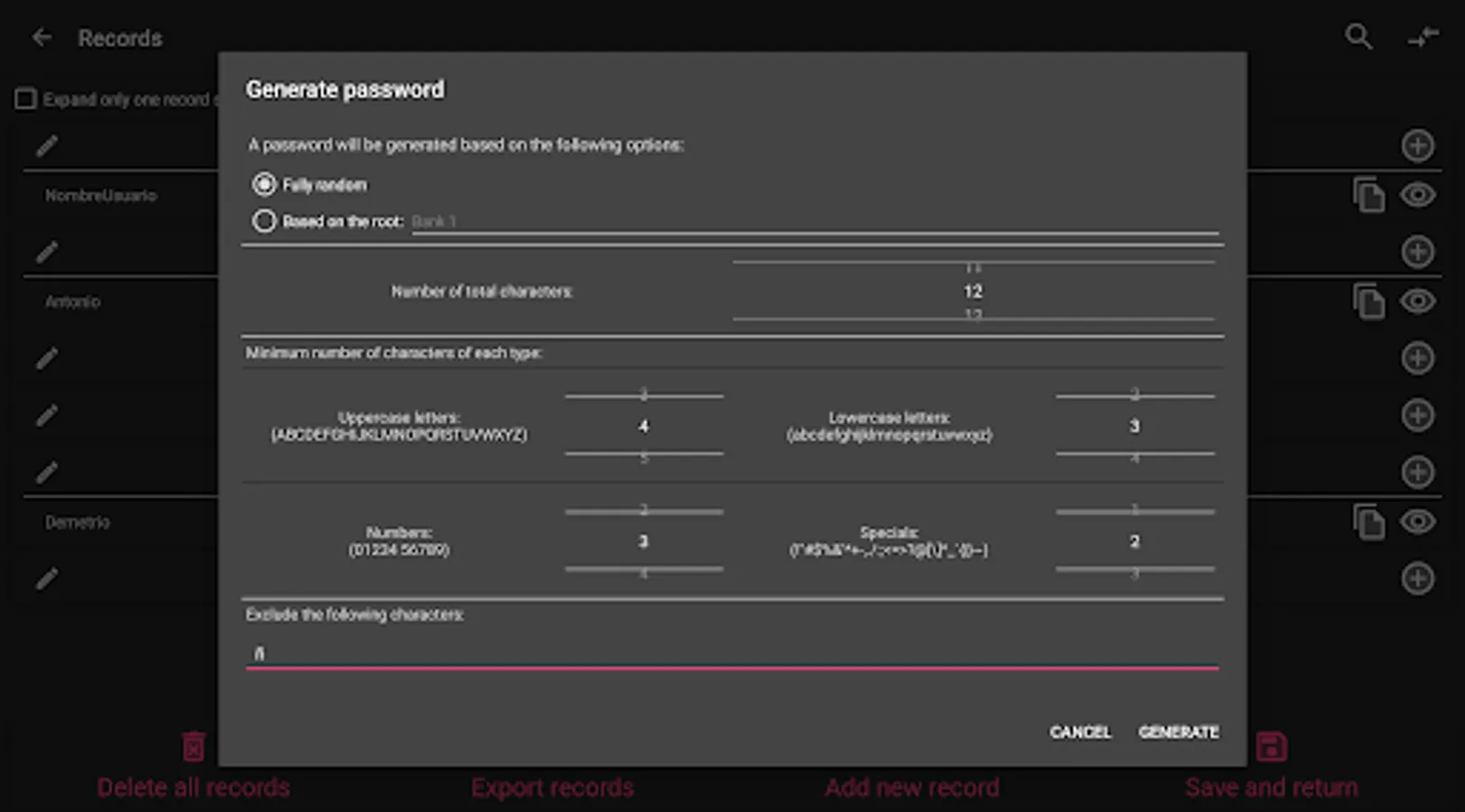Click the root text input field
Viewport: 1465px width, 812px height.
(x=814, y=221)
